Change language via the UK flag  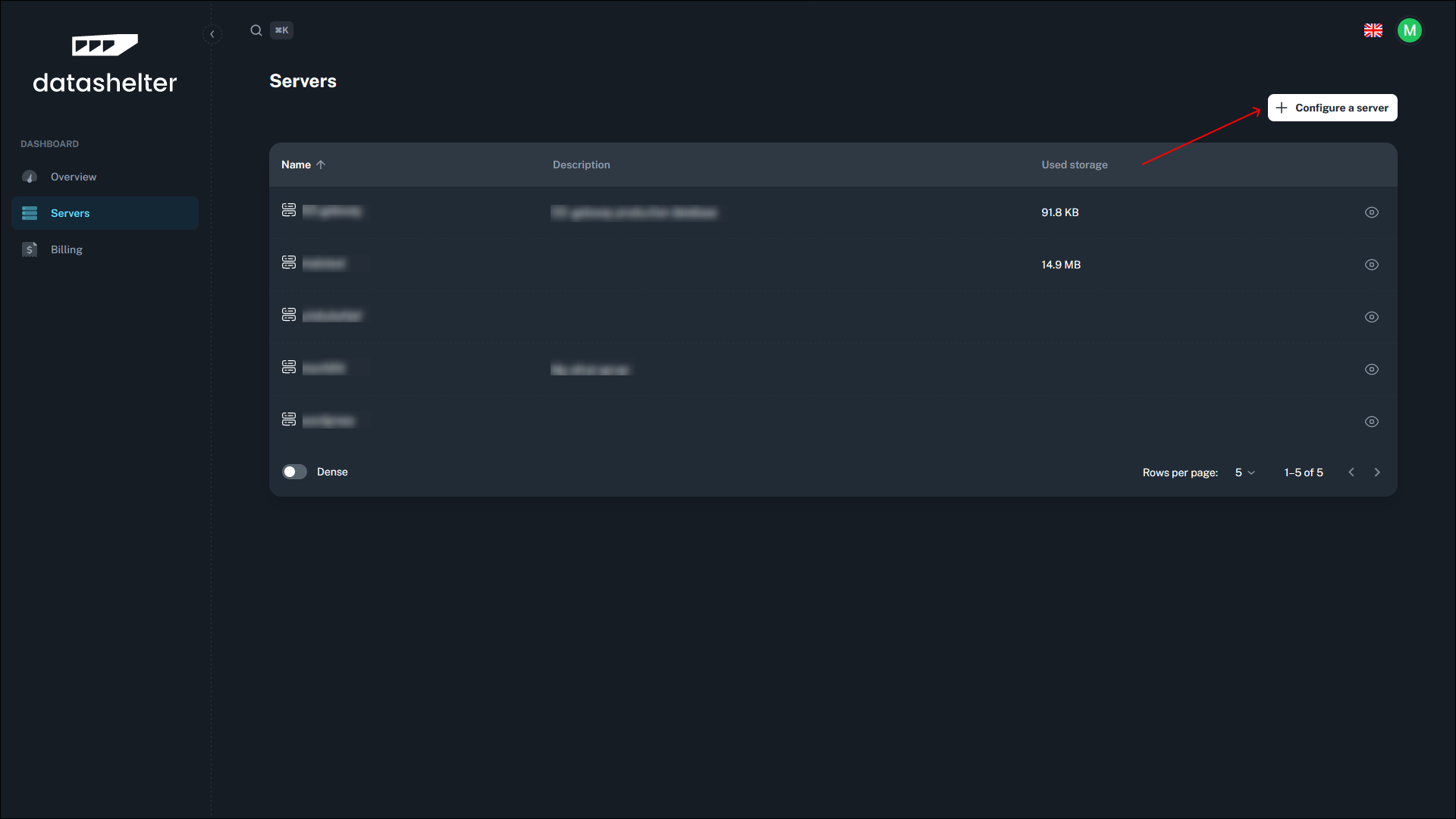coord(1373,30)
